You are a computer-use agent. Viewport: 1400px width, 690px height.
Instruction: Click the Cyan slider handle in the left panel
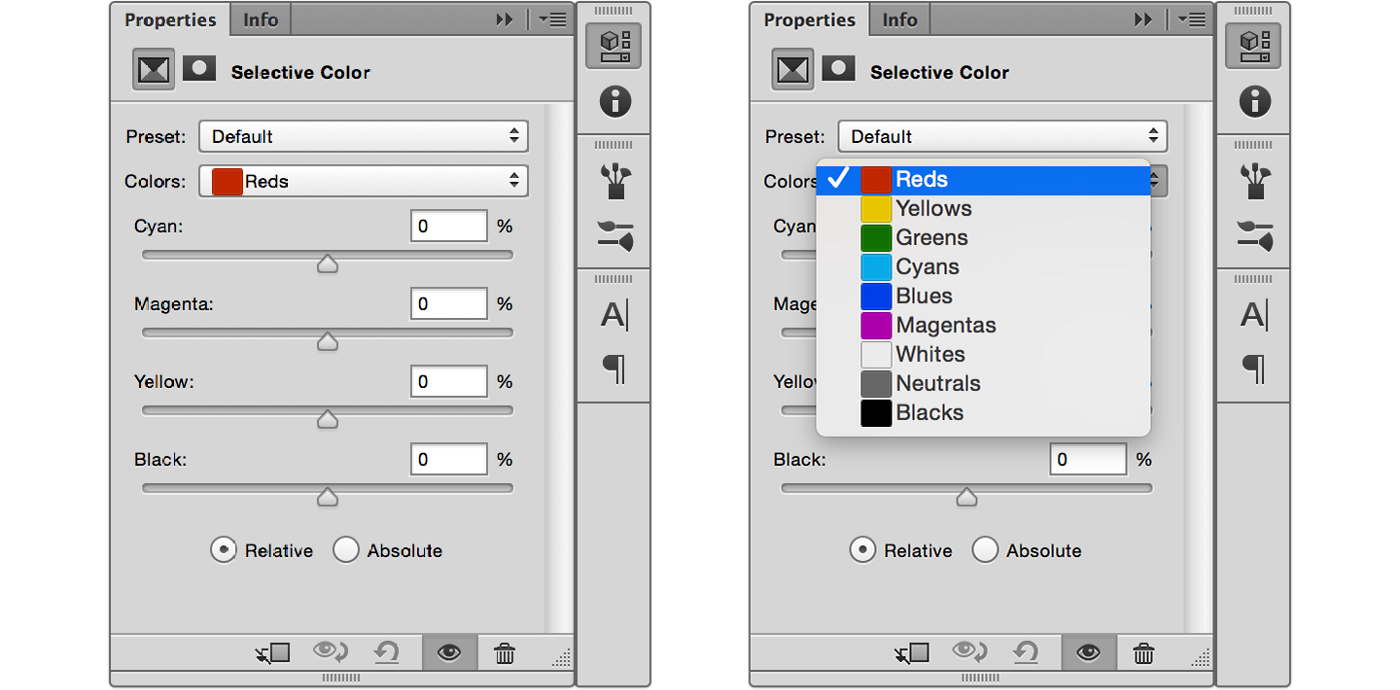(x=327, y=264)
